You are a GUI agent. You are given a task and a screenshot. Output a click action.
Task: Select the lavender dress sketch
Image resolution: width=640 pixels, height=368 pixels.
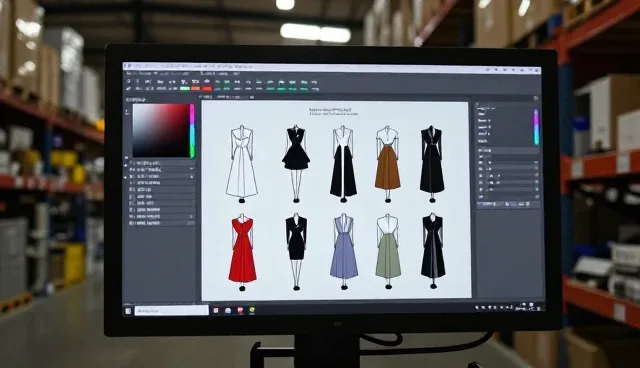(344, 251)
